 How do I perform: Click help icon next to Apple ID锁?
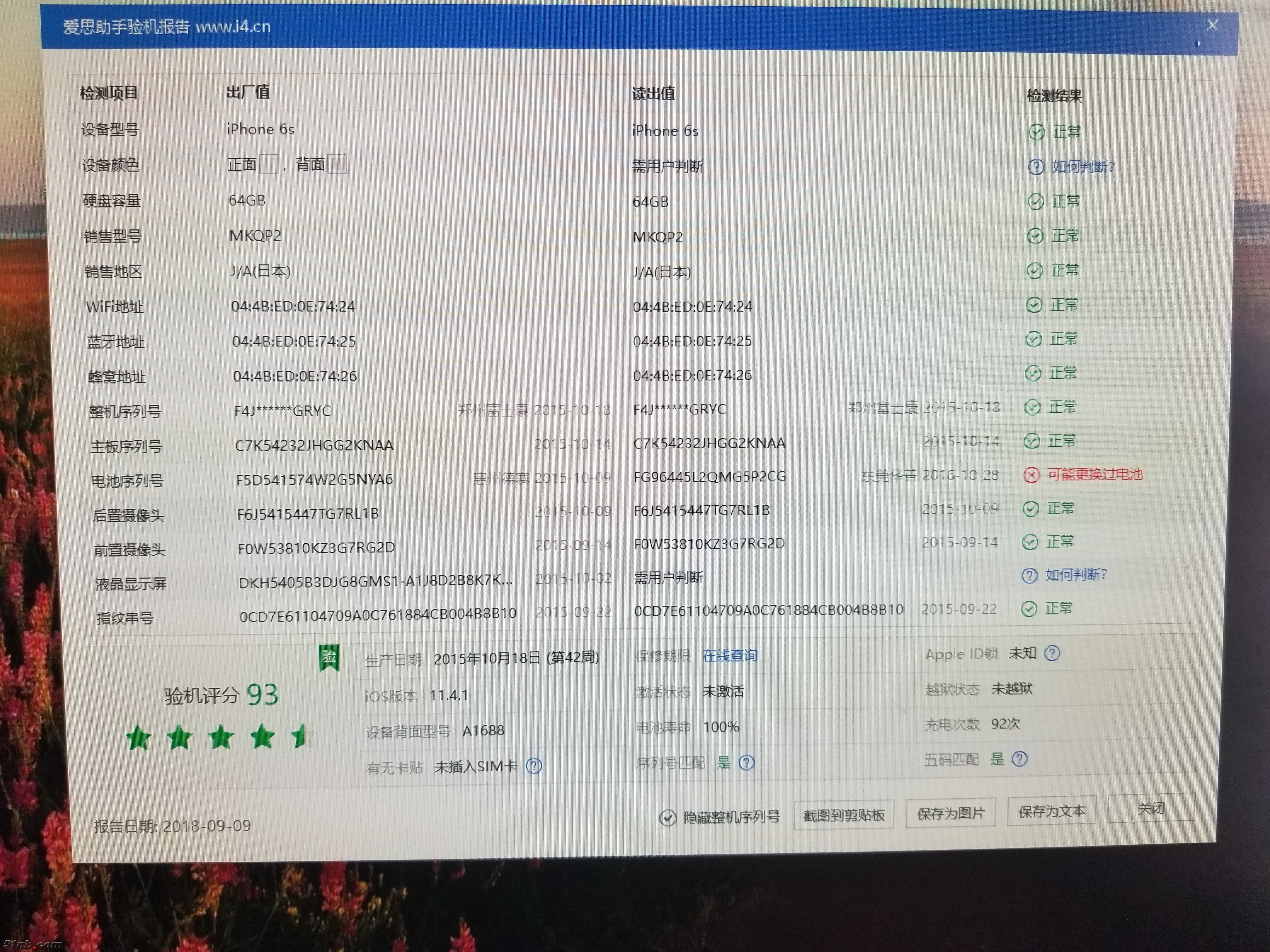1052,653
